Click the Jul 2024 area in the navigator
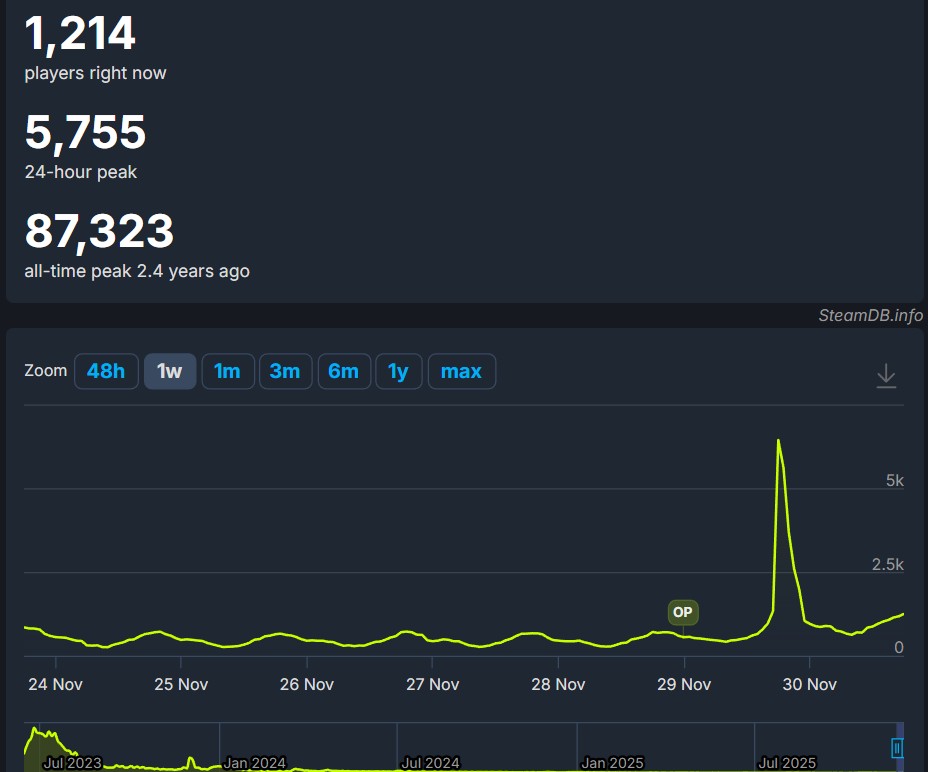This screenshot has height=772, width=928. [x=430, y=762]
